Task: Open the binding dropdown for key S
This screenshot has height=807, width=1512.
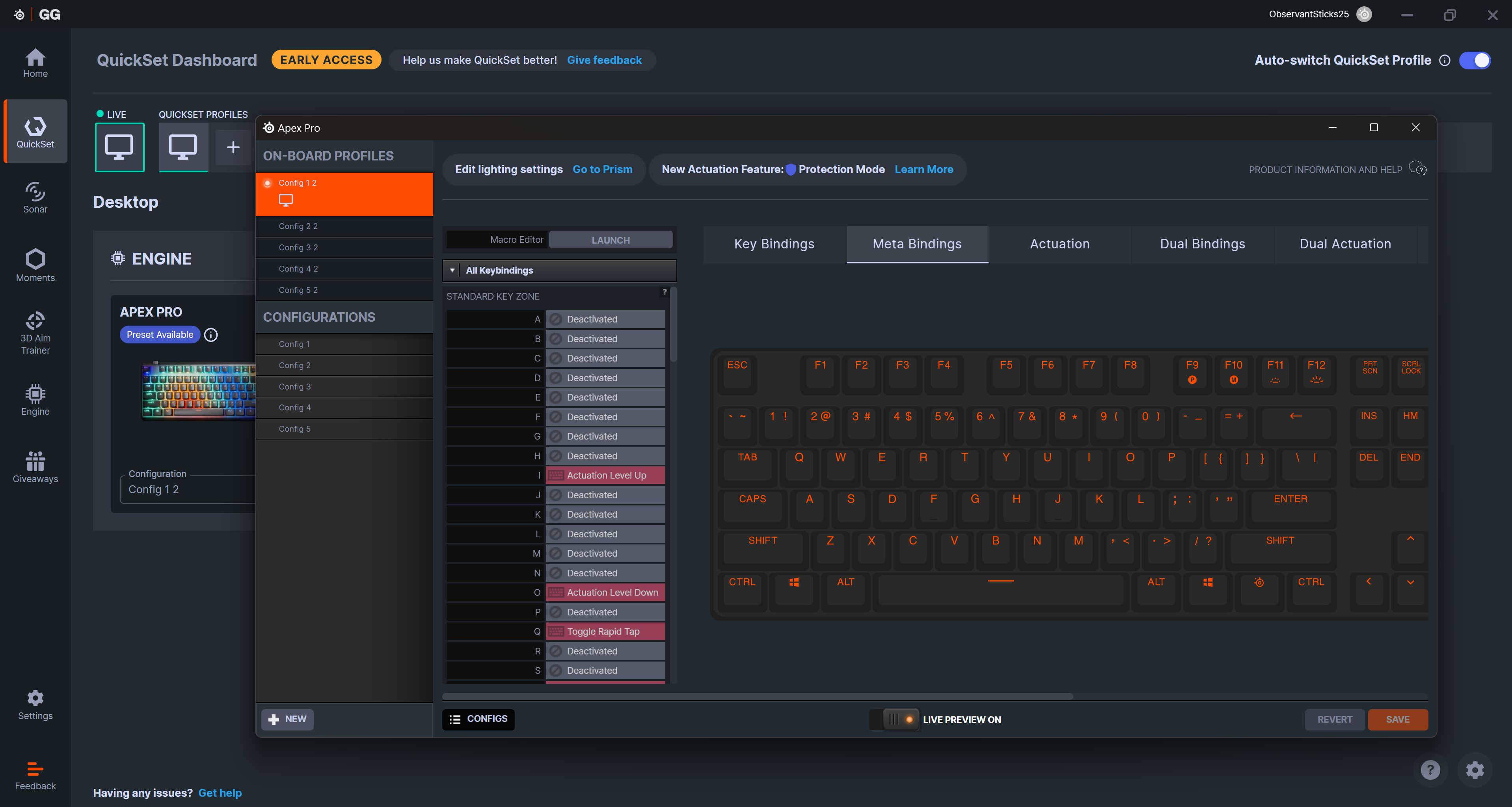Action: click(605, 670)
